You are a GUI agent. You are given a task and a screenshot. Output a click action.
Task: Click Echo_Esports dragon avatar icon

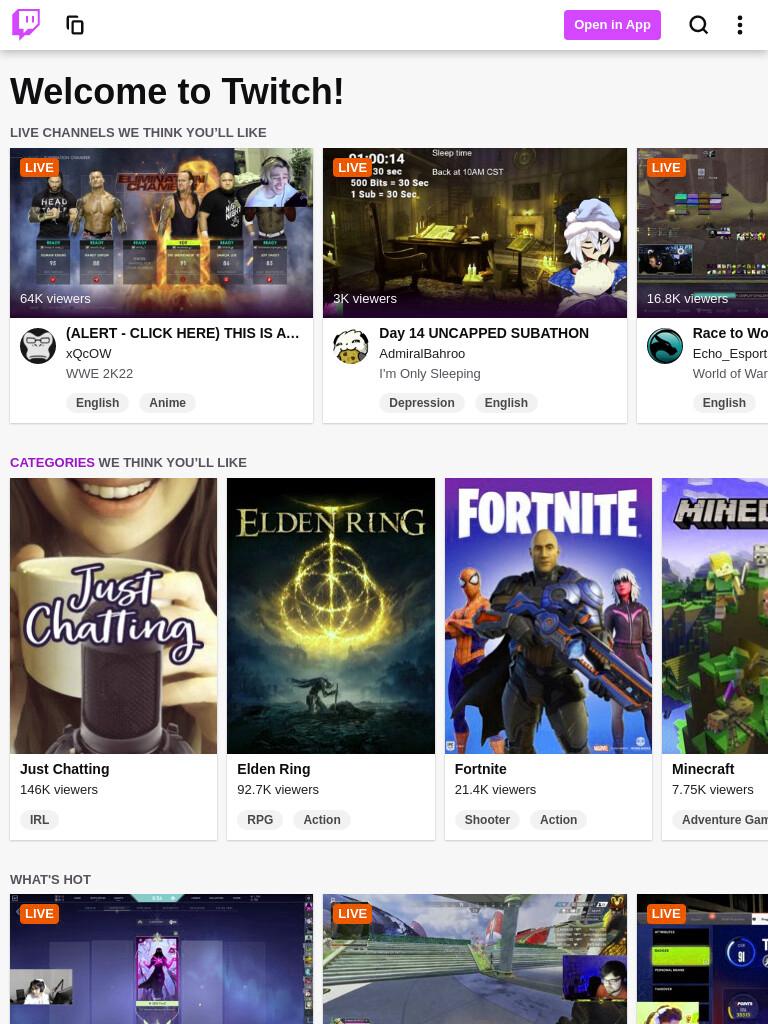click(x=665, y=346)
